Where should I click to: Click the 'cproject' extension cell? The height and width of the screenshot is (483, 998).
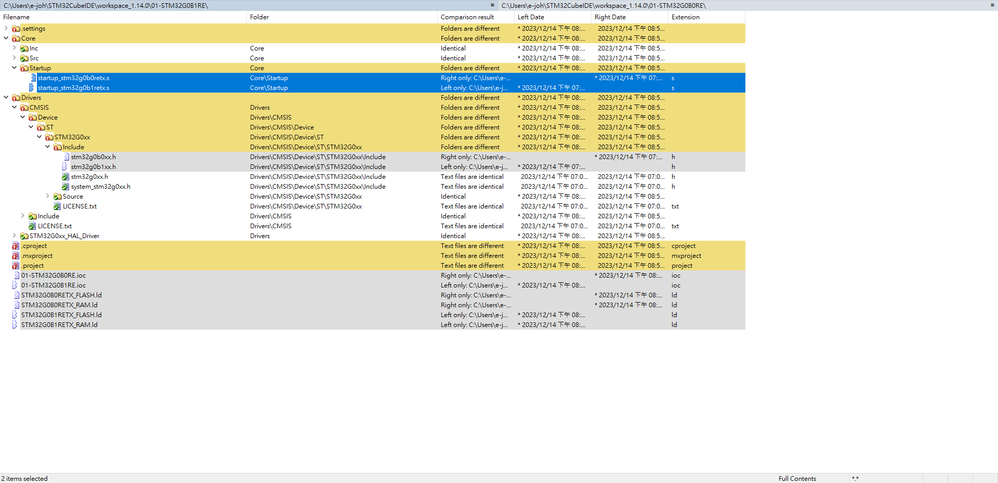tap(683, 246)
